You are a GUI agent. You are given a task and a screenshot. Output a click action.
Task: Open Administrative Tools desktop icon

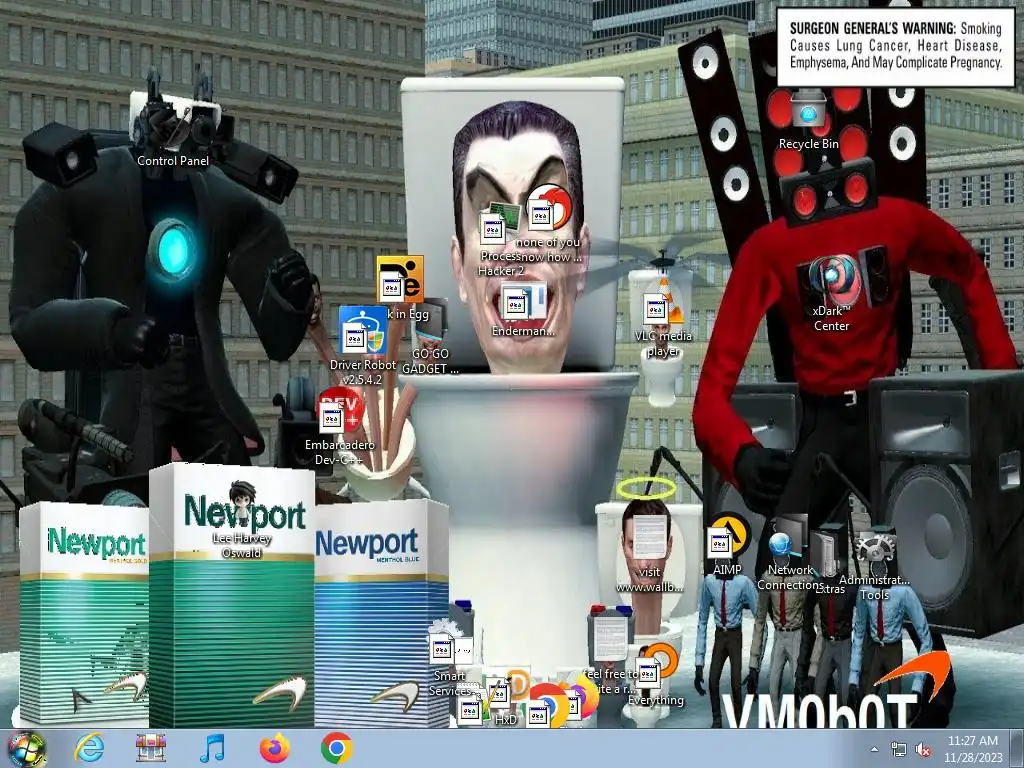[874, 555]
